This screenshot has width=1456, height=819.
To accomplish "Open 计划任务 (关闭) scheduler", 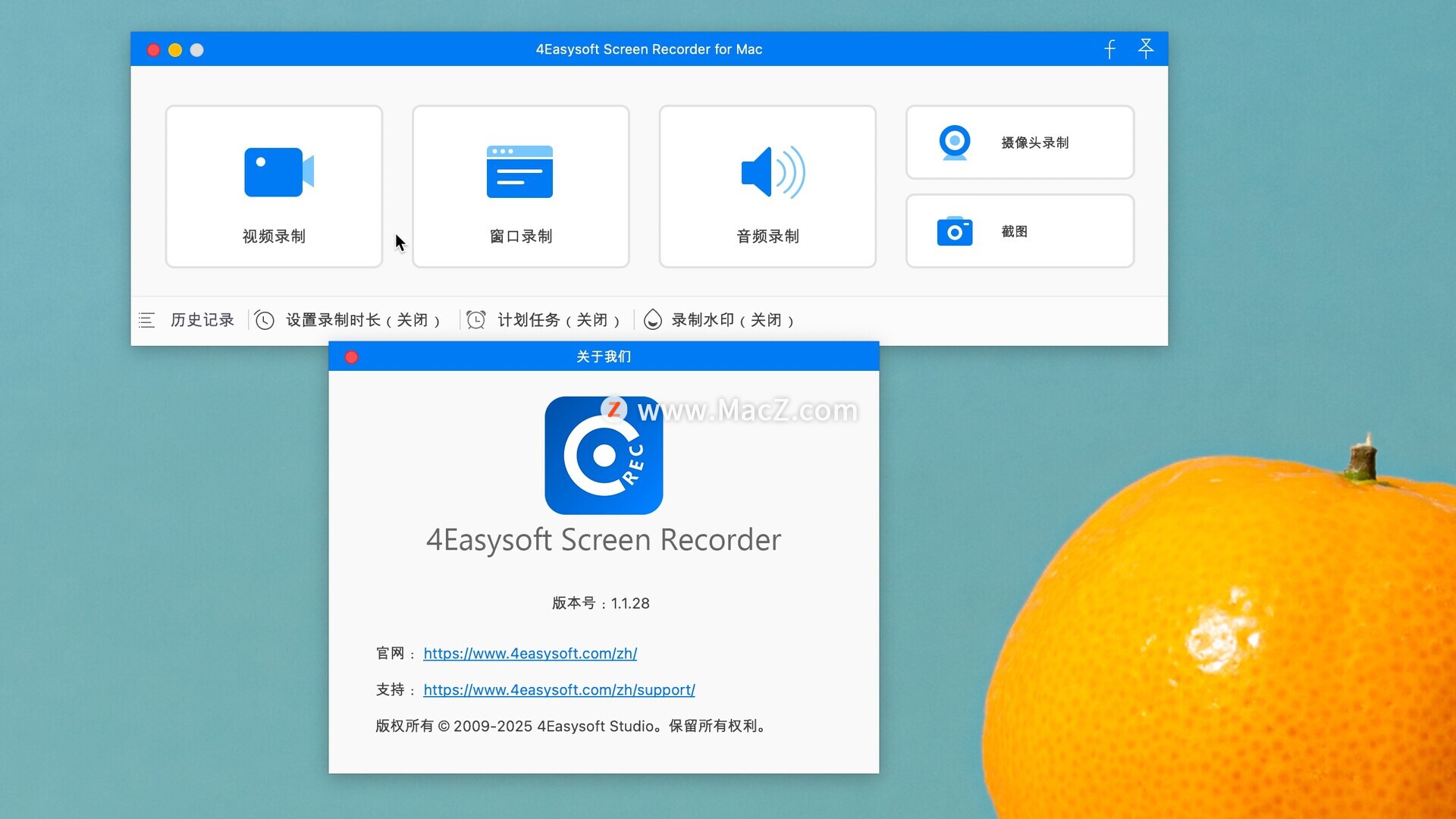I will [x=558, y=320].
